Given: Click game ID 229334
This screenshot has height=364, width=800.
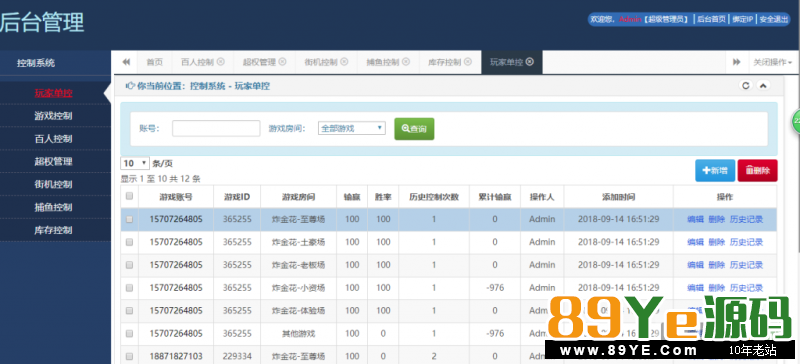Looking at the screenshot, I should pyautogui.click(x=237, y=356).
